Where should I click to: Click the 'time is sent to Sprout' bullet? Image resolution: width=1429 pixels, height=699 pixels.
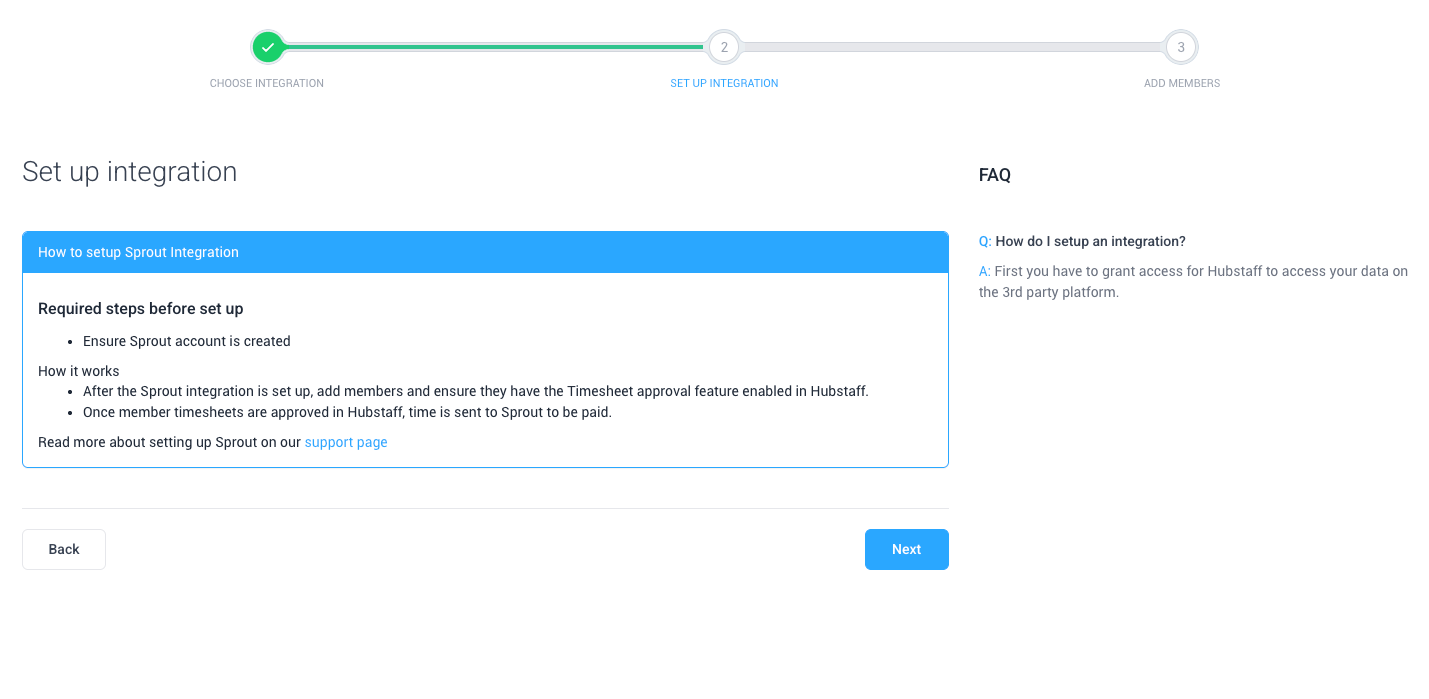coord(347,412)
